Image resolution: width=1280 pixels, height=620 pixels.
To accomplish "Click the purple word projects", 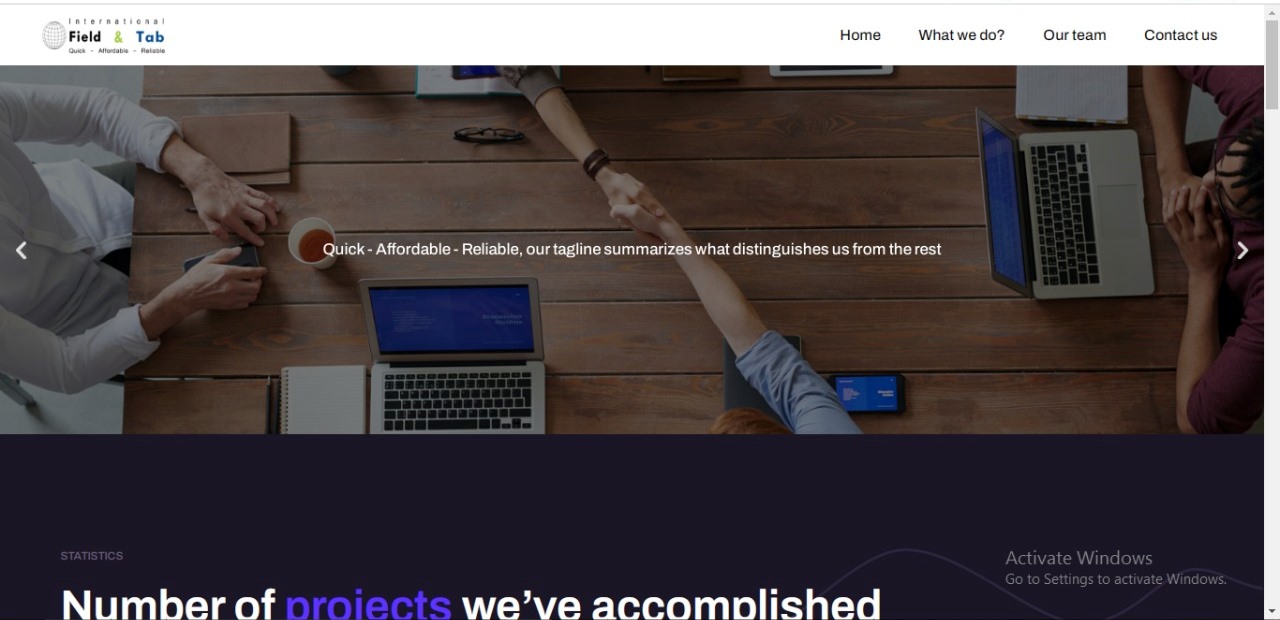I will coord(368,604).
